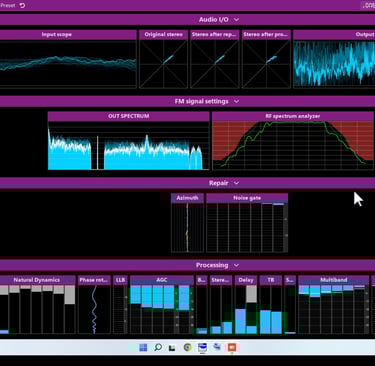Collapse the Audio I/O section chevron
Screen dimensions: 375x366
coord(236,20)
